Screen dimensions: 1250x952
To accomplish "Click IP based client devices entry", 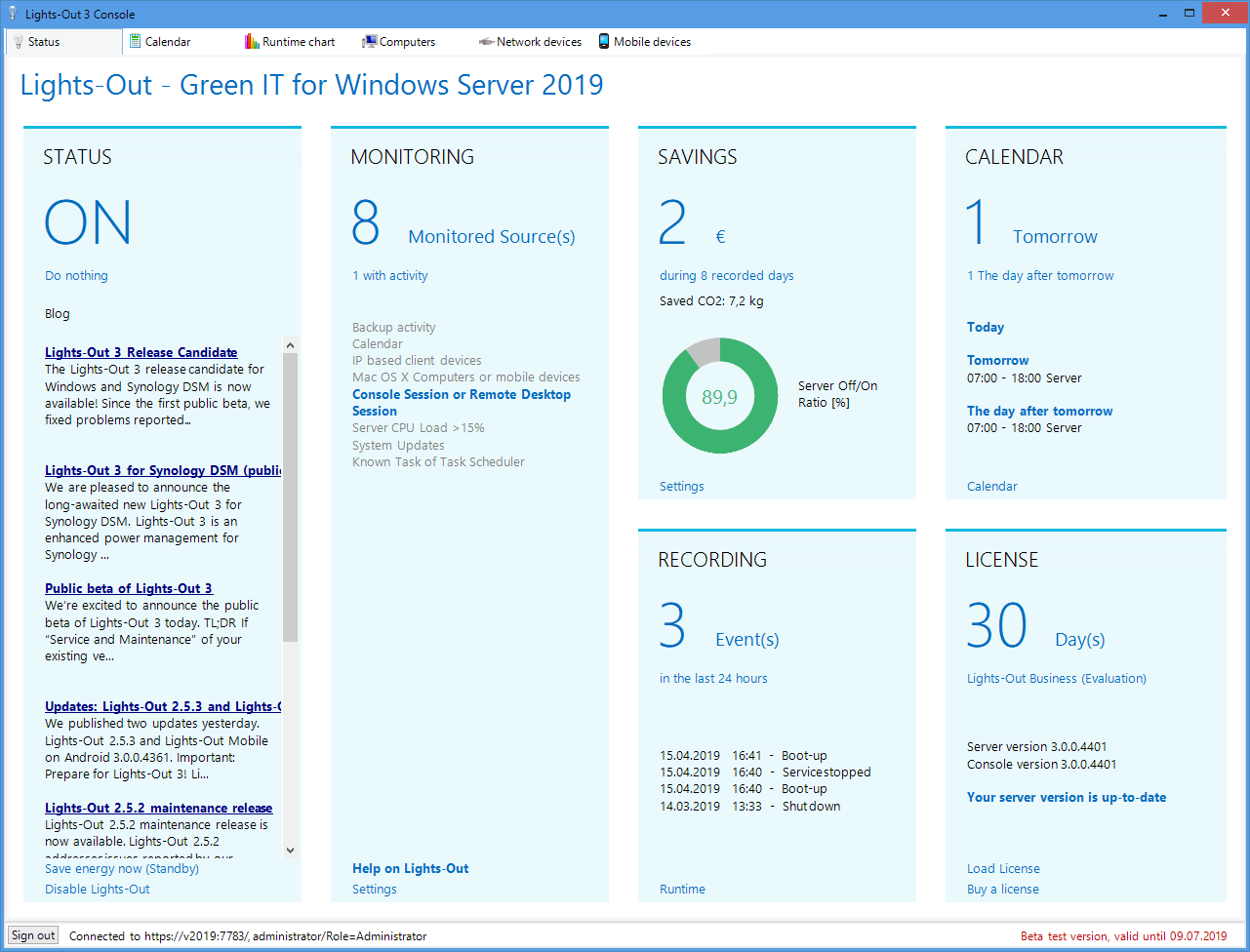I will pyautogui.click(x=417, y=360).
